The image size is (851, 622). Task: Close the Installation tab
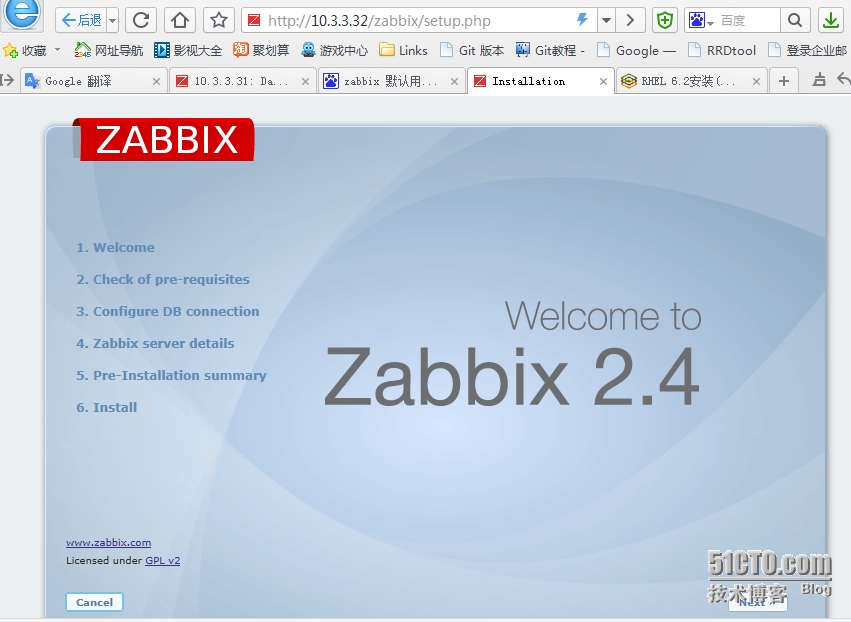(604, 81)
